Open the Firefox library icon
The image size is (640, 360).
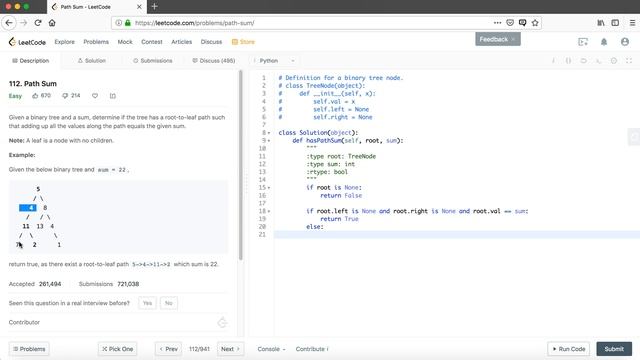click(x=601, y=23)
